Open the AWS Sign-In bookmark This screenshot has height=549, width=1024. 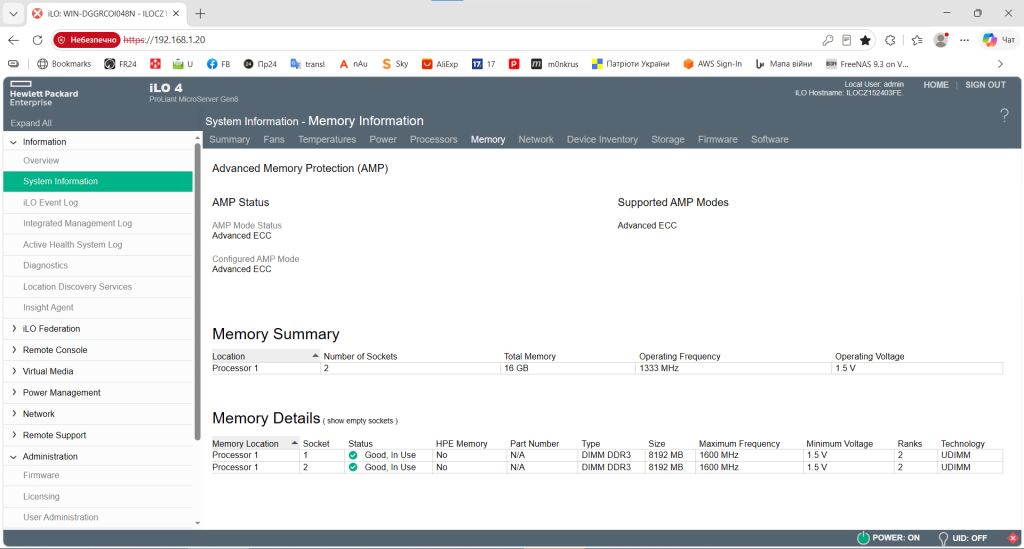coord(712,64)
